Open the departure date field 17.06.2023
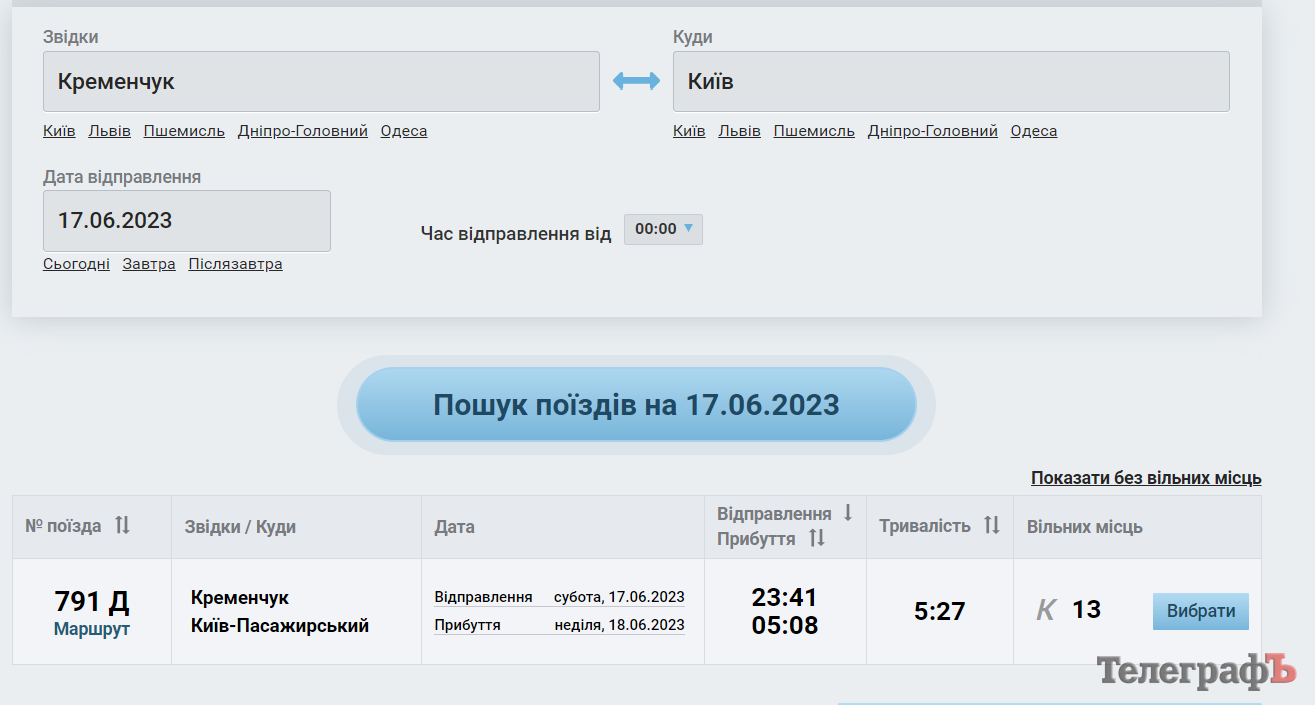 point(186,221)
